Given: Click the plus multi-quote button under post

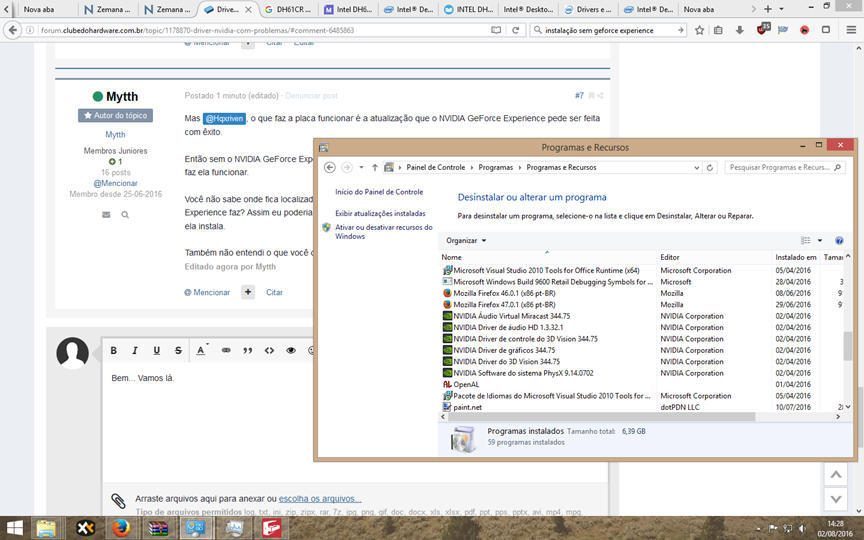Looking at the screenshot, I should pos(248,293).
